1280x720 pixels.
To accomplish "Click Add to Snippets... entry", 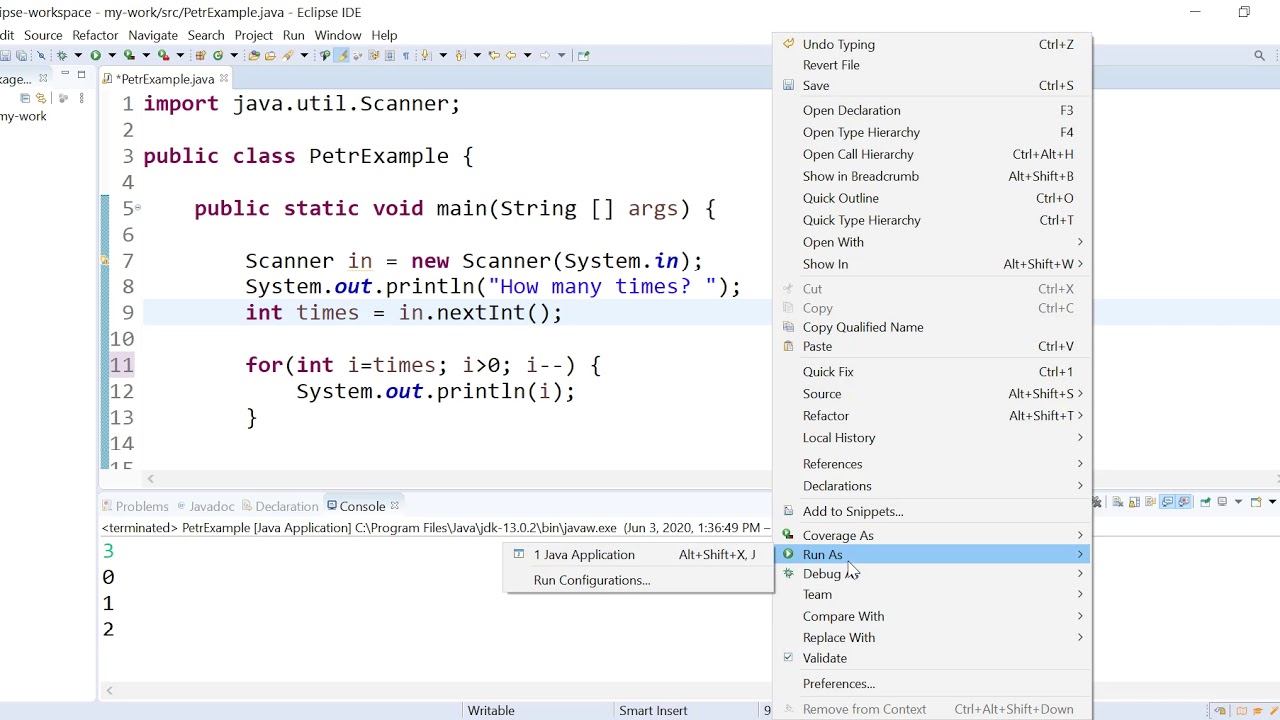I will [932, 511].
